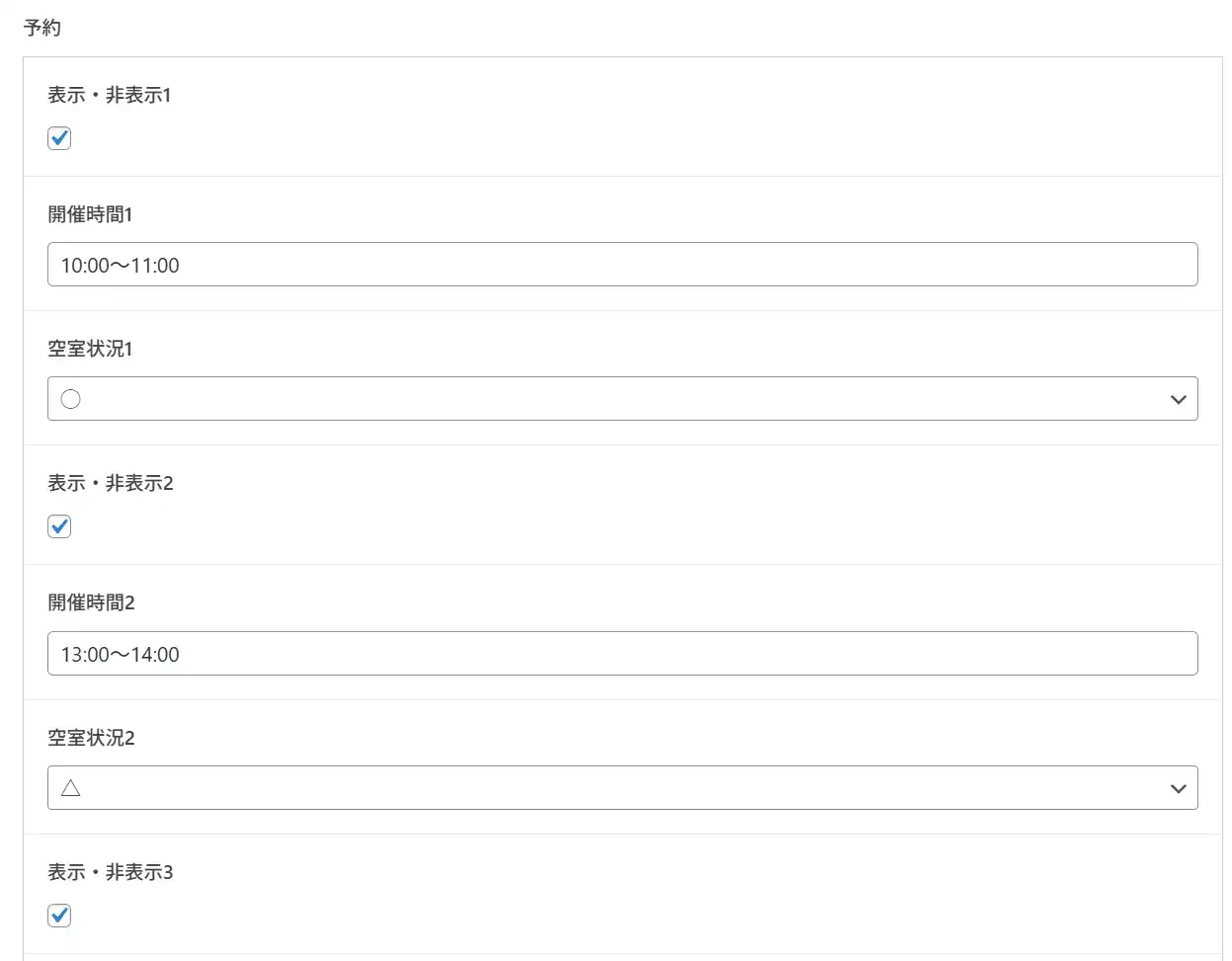Click the 表示・非表示3 label
This screenshot has width=1232, height=961.
(x=111, y=872)
